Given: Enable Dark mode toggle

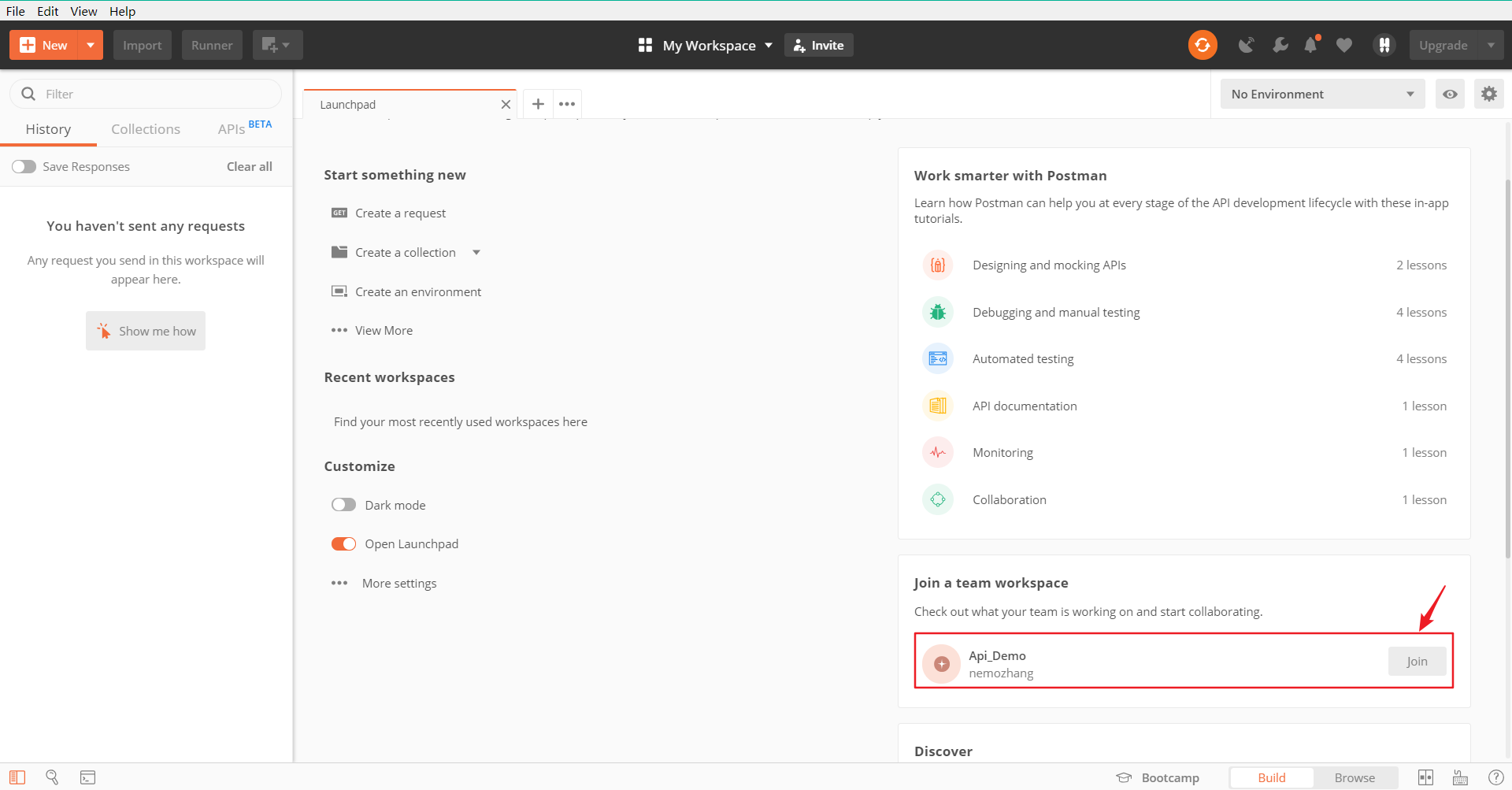Looking at the screenshot, I should click(343, 505).
